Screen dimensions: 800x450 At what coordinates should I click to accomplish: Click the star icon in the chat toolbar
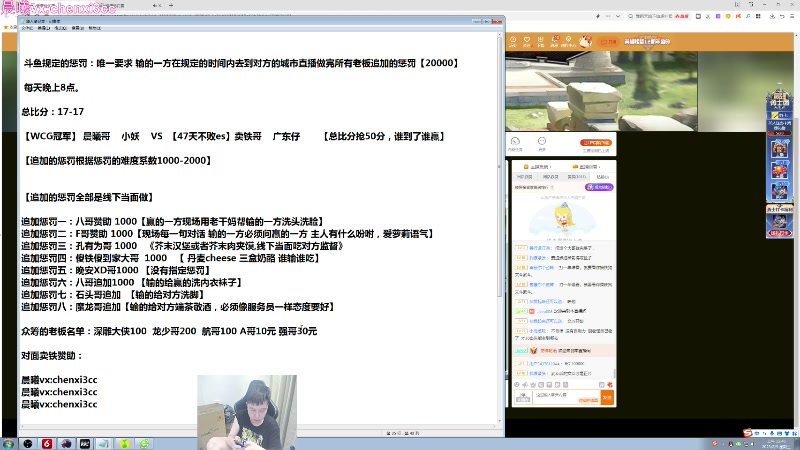pyautogui.click(x=533, y=385)
